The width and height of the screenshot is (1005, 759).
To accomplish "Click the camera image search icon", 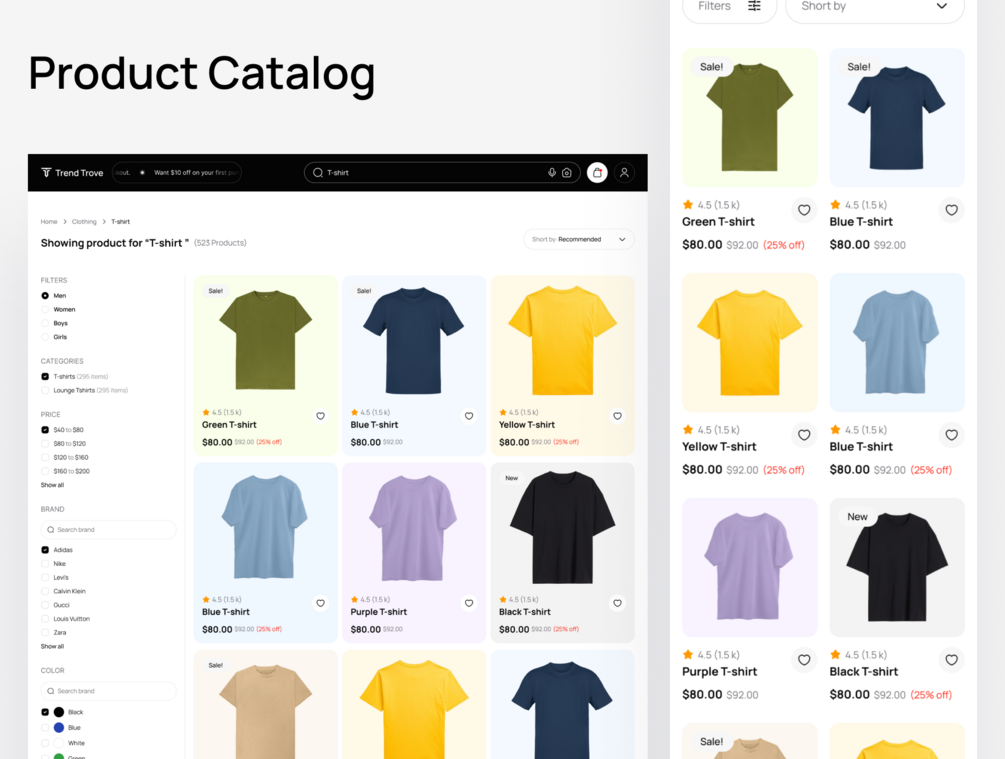I will click(567, 172).
